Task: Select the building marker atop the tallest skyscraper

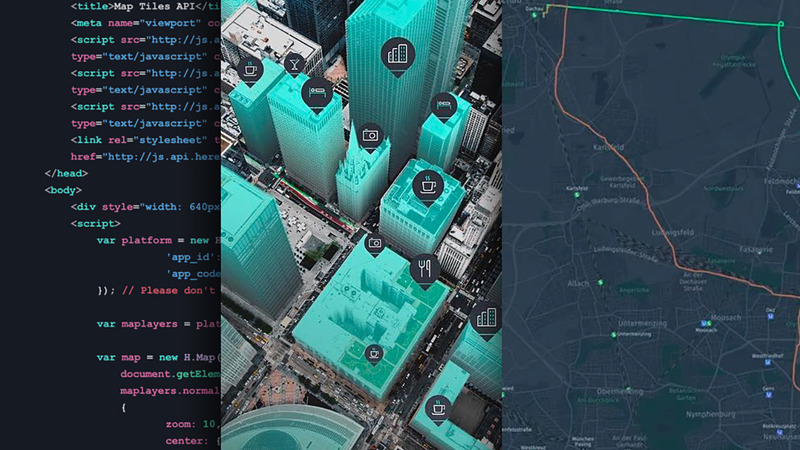Action: (x=398, y=53)
